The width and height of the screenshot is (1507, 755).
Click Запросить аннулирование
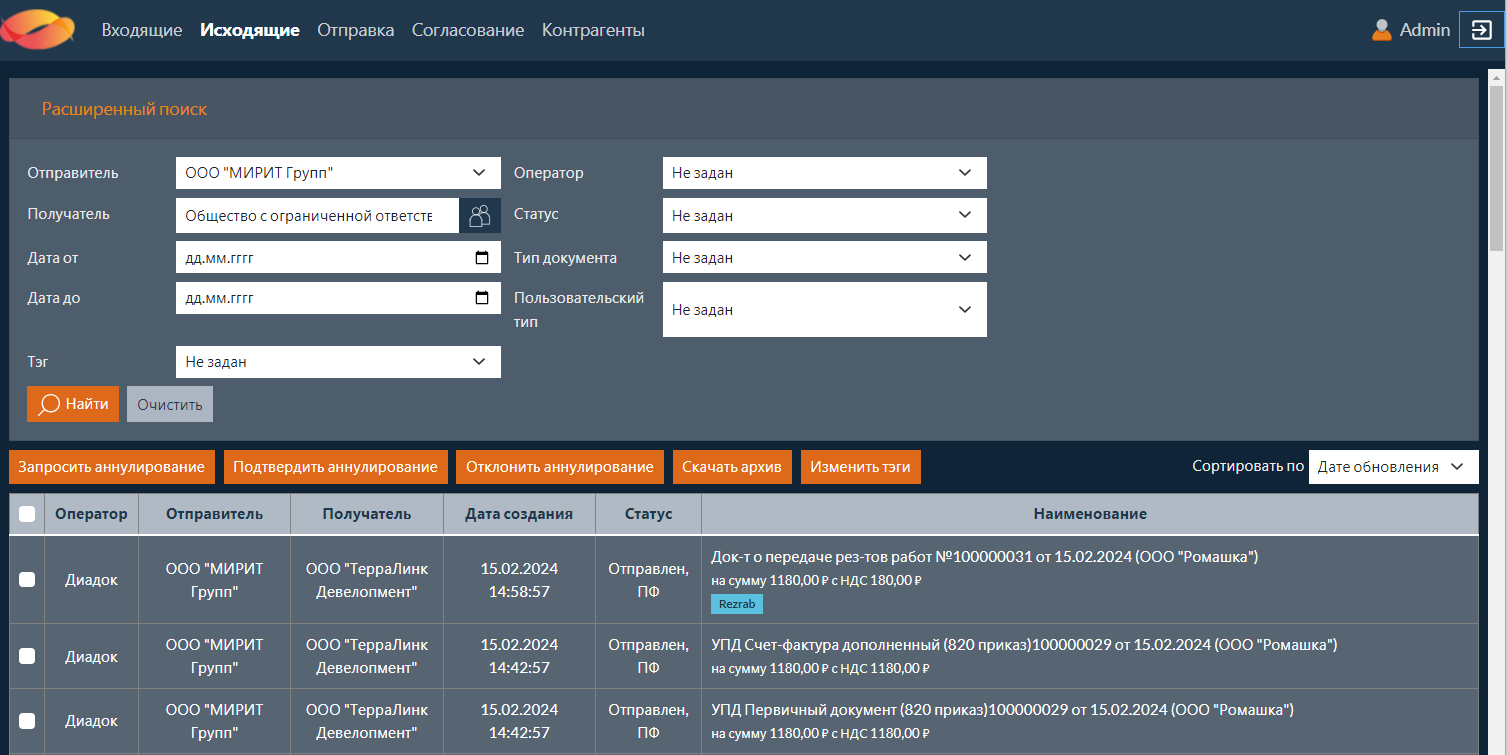pos(111,467)
